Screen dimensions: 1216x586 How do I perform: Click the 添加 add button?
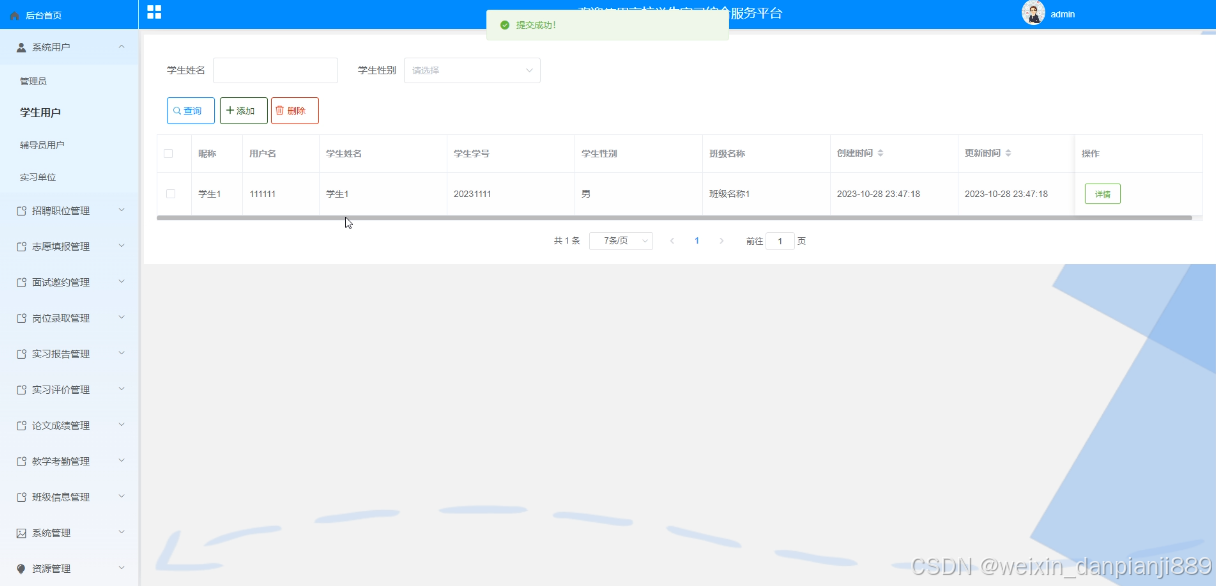[x=243, y=111]
